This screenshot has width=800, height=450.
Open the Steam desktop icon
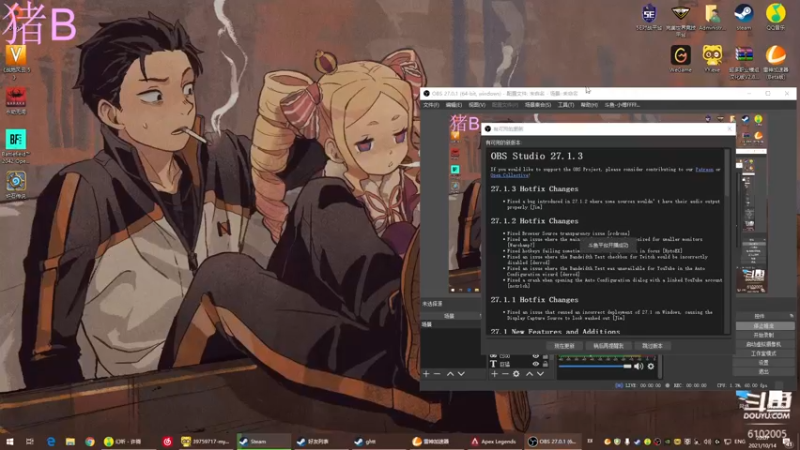[744, 17]
